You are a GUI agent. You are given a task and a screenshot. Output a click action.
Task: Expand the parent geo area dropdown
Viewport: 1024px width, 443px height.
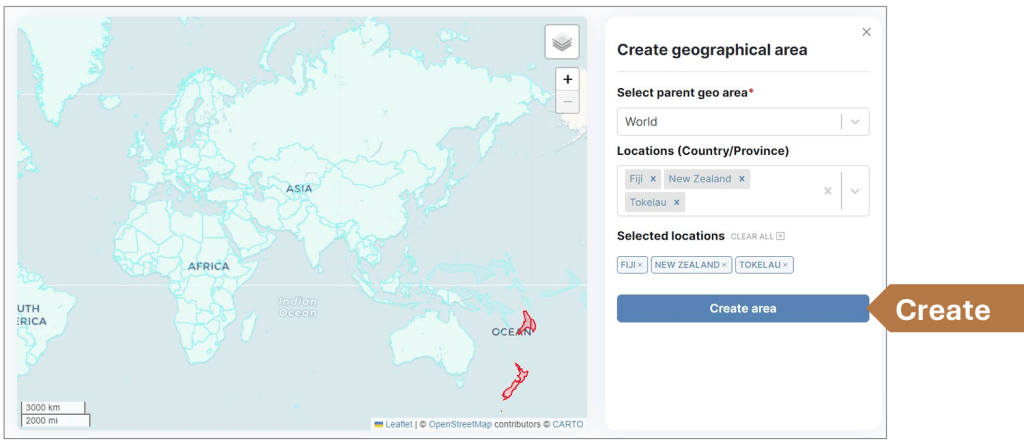[x=855, y=122]
